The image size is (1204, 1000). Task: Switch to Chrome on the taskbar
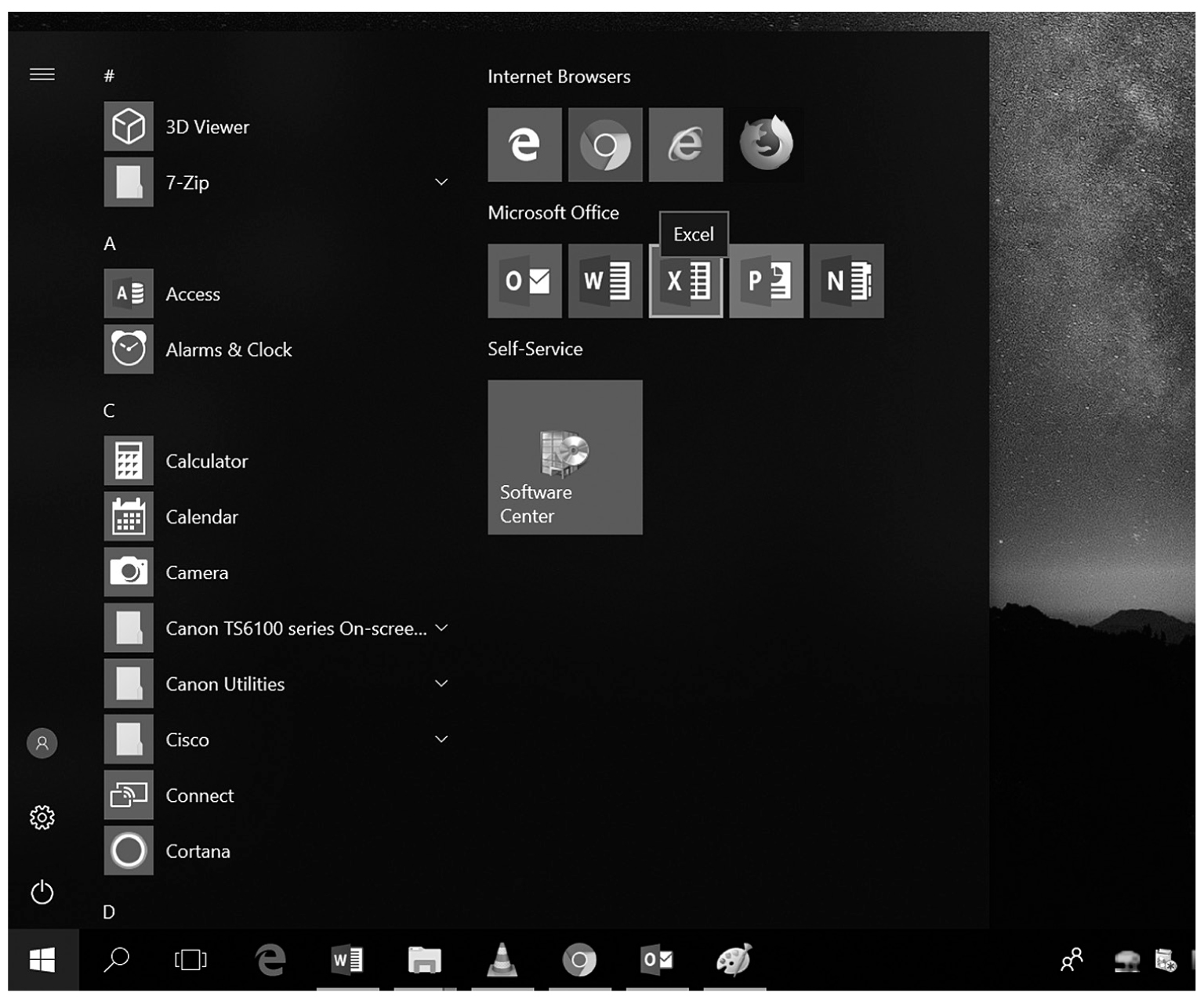click(579, 960)
